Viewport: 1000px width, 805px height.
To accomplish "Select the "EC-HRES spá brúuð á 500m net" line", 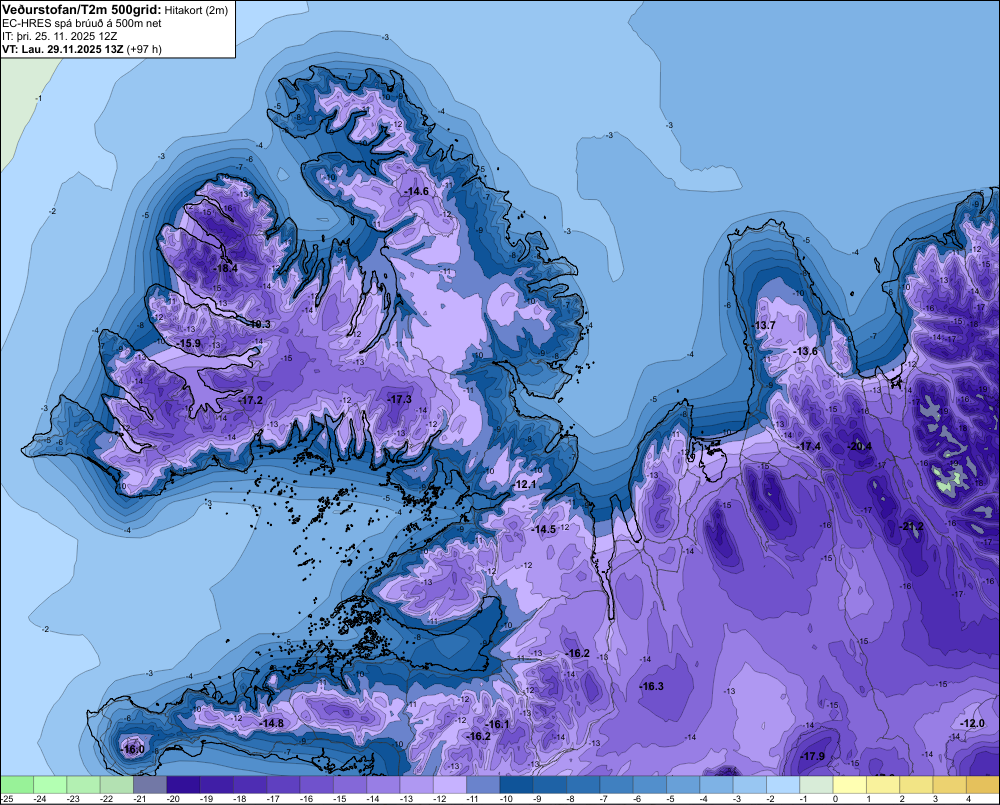I will click(82, 24).
